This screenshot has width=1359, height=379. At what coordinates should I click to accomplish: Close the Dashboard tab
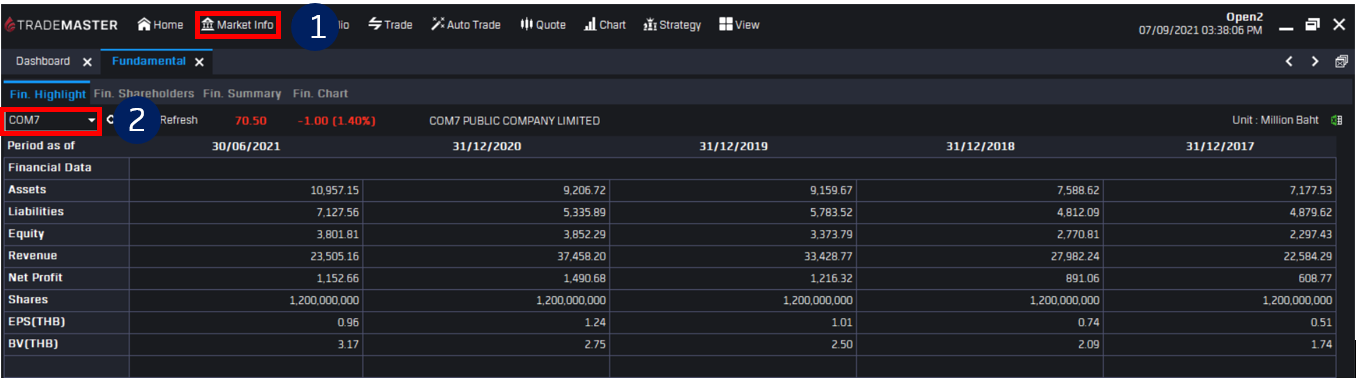(87, 62)
